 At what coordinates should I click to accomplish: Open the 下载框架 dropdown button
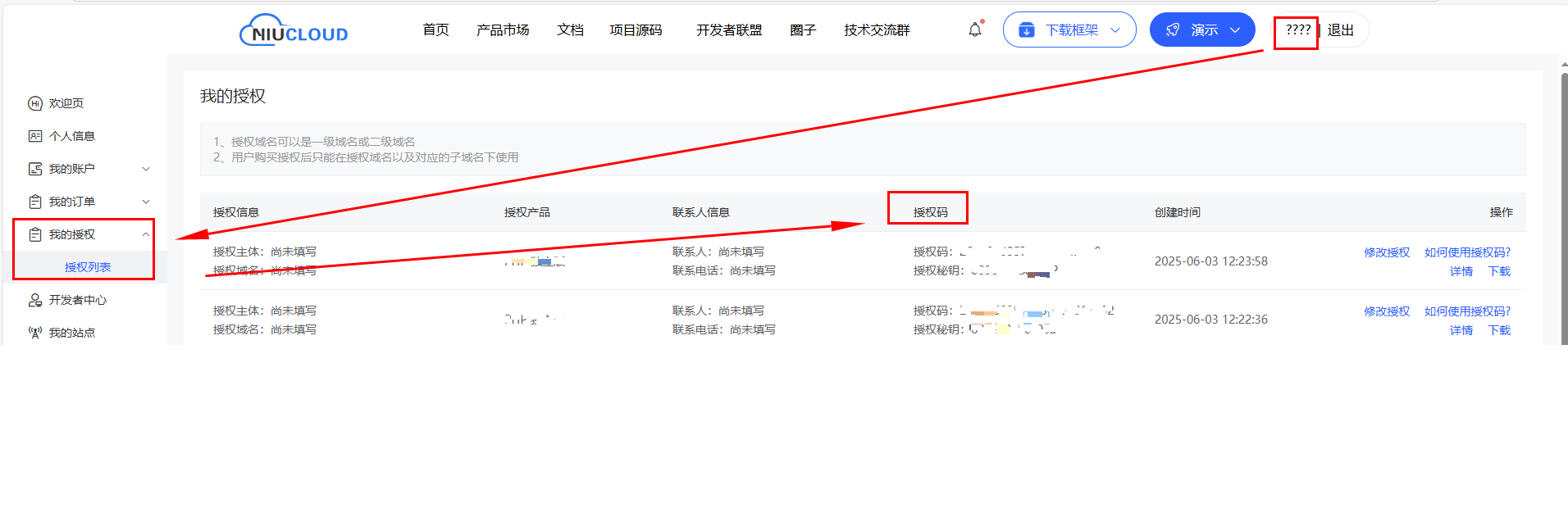point(1069,30)
